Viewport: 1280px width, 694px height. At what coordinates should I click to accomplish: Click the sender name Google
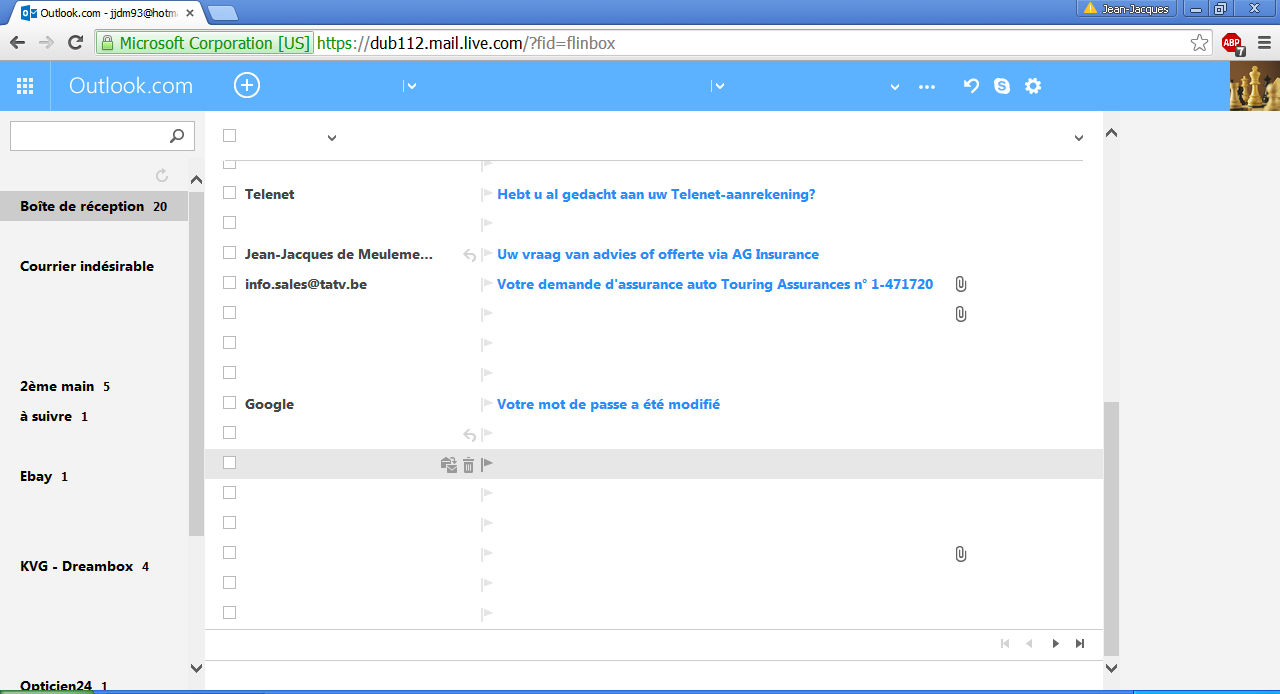coord(270,404)
